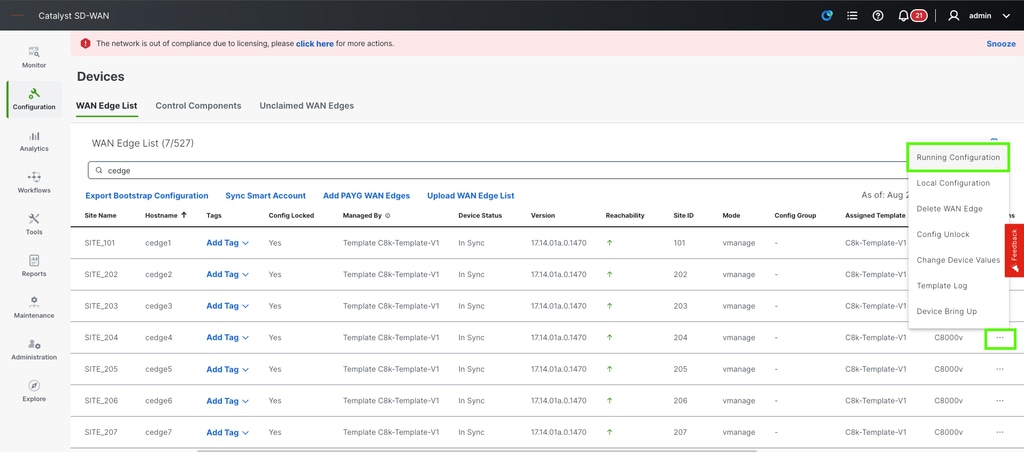Image resolution: width=1024 pixels, height=452 pixels.
Task: Open the task list icon in header
Action: click(x=852, y=16)
